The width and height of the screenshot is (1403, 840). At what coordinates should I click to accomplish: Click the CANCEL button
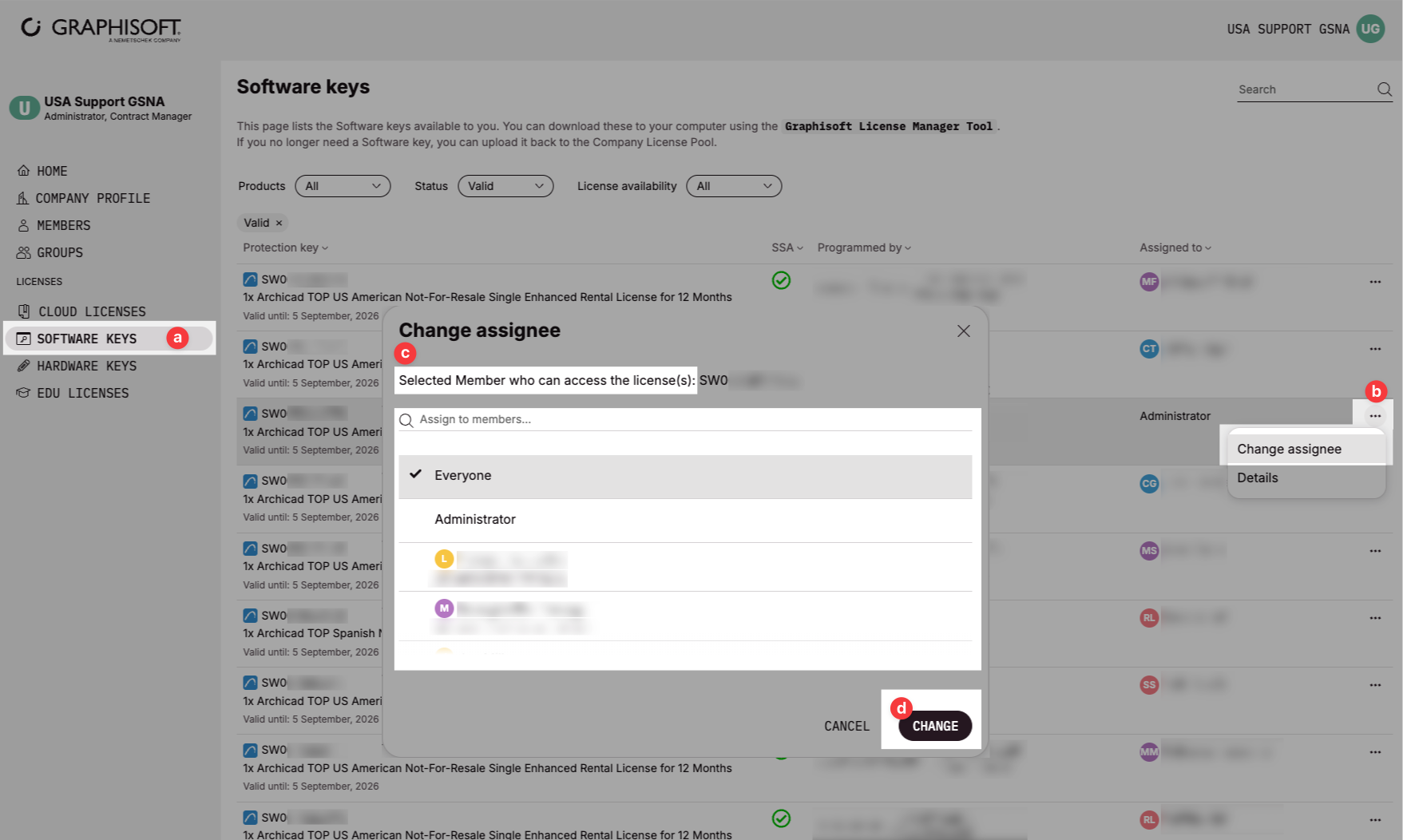(x=846, y=726)
